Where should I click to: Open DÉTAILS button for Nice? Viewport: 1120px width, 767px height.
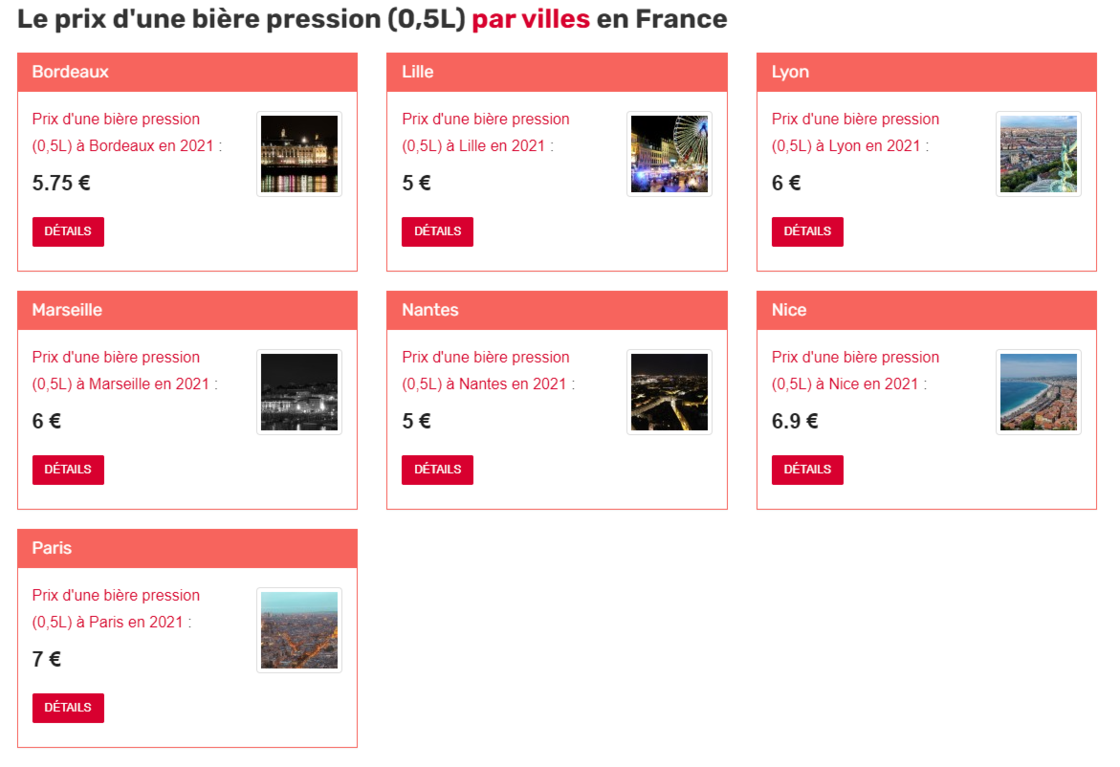click(807, 469)
